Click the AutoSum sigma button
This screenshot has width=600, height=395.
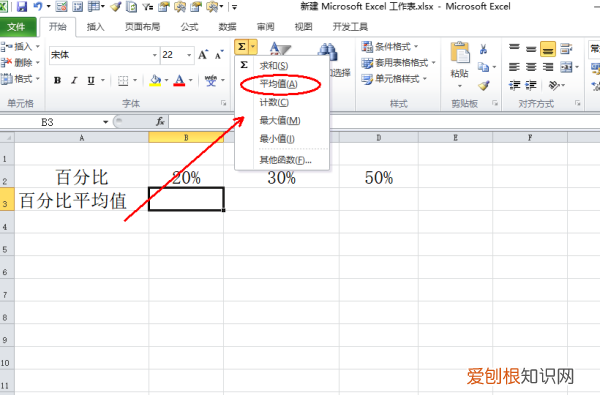(241, 47)
